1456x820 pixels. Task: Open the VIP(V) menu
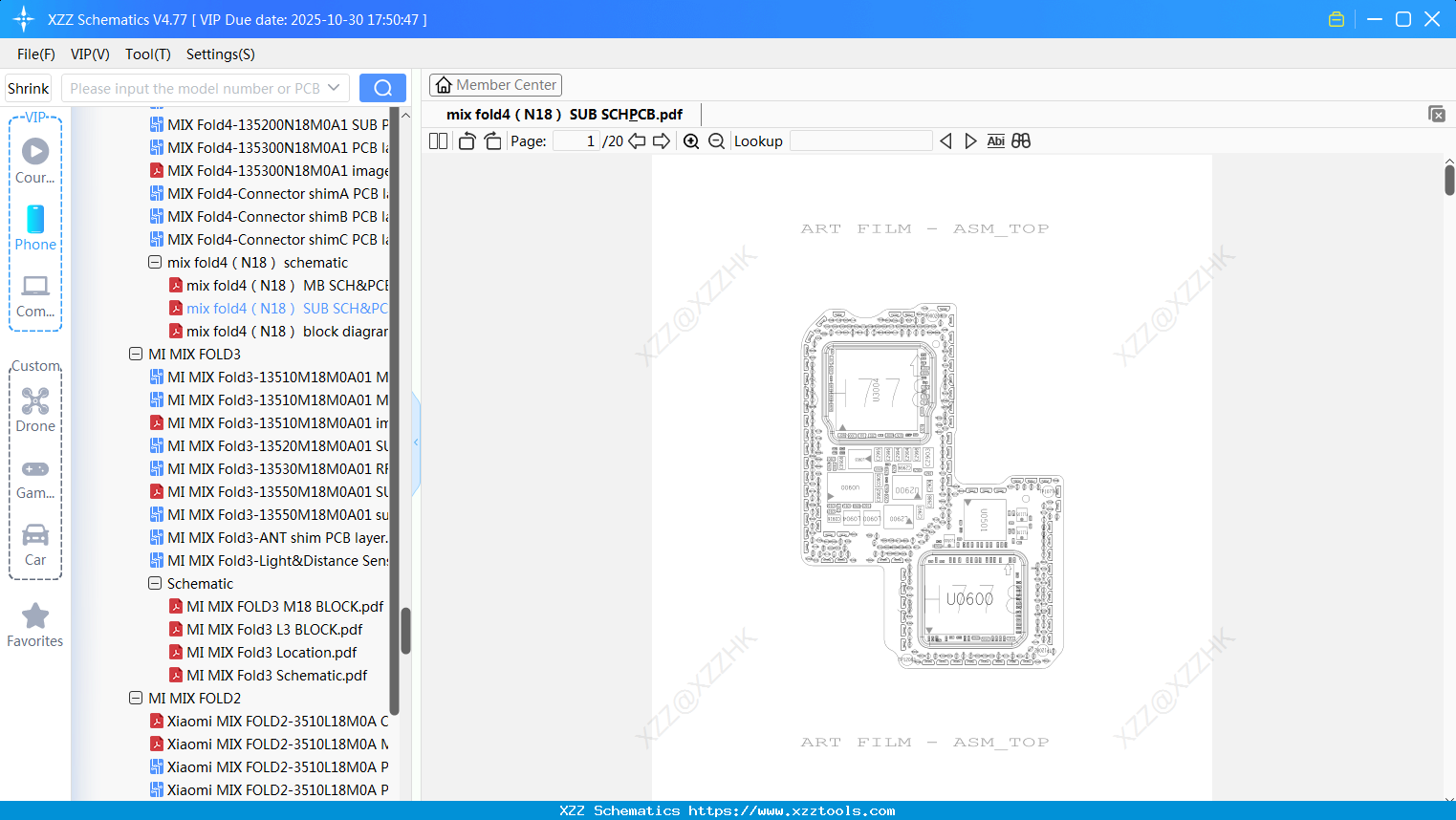pyautogui.click(x=90, y=54)
